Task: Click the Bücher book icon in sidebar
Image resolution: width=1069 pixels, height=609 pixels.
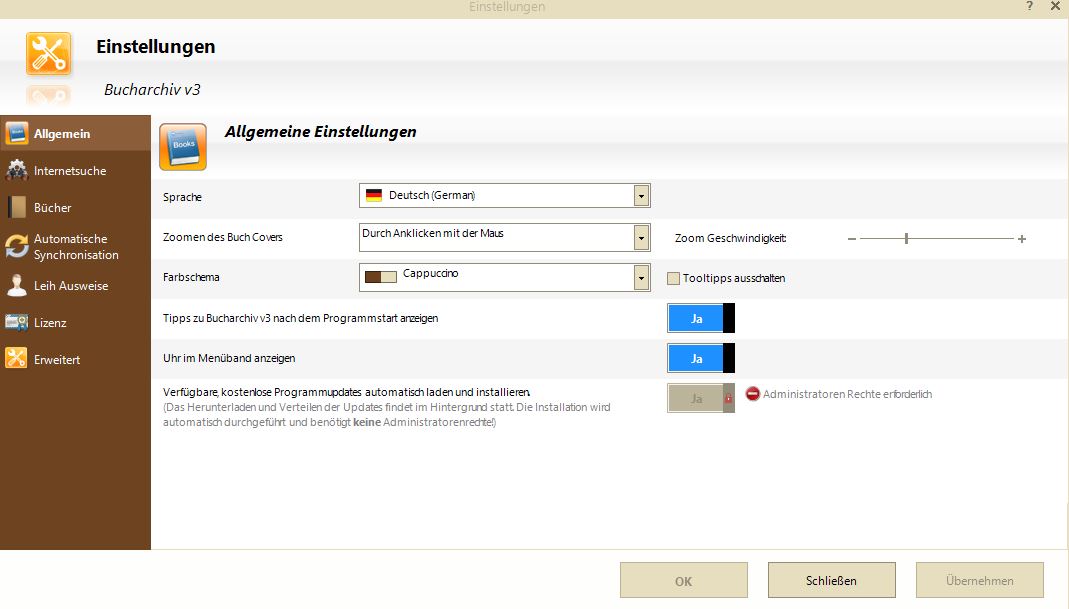Action: point(16,207)
